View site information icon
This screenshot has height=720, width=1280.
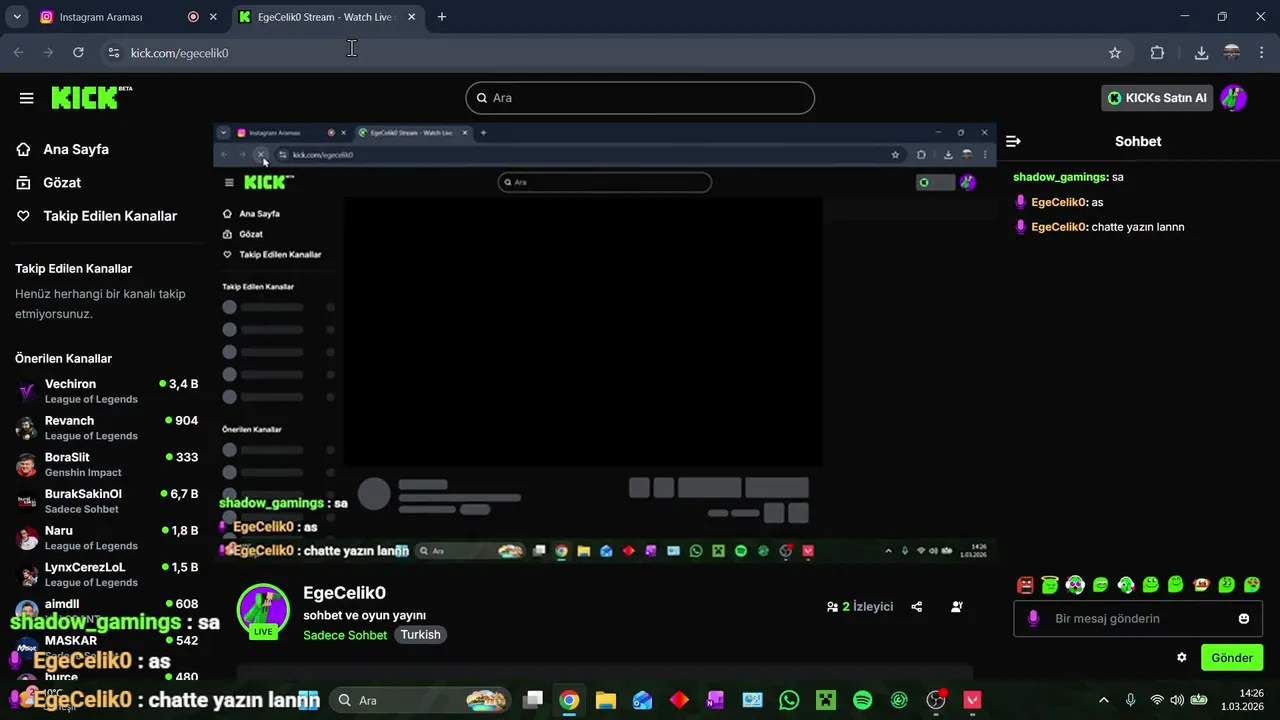pos(113,53)
